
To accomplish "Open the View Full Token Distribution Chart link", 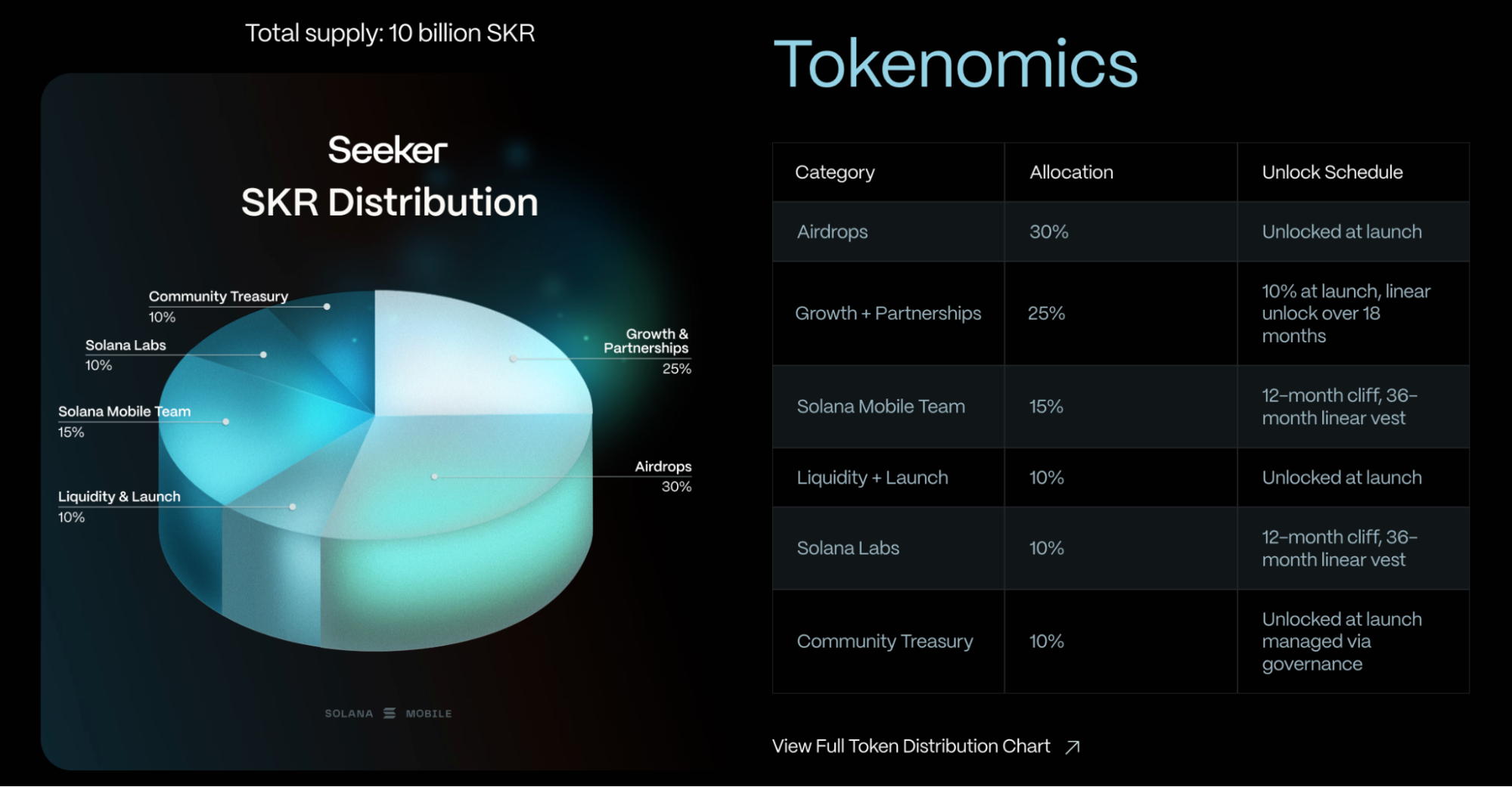I will click(911, 746).
